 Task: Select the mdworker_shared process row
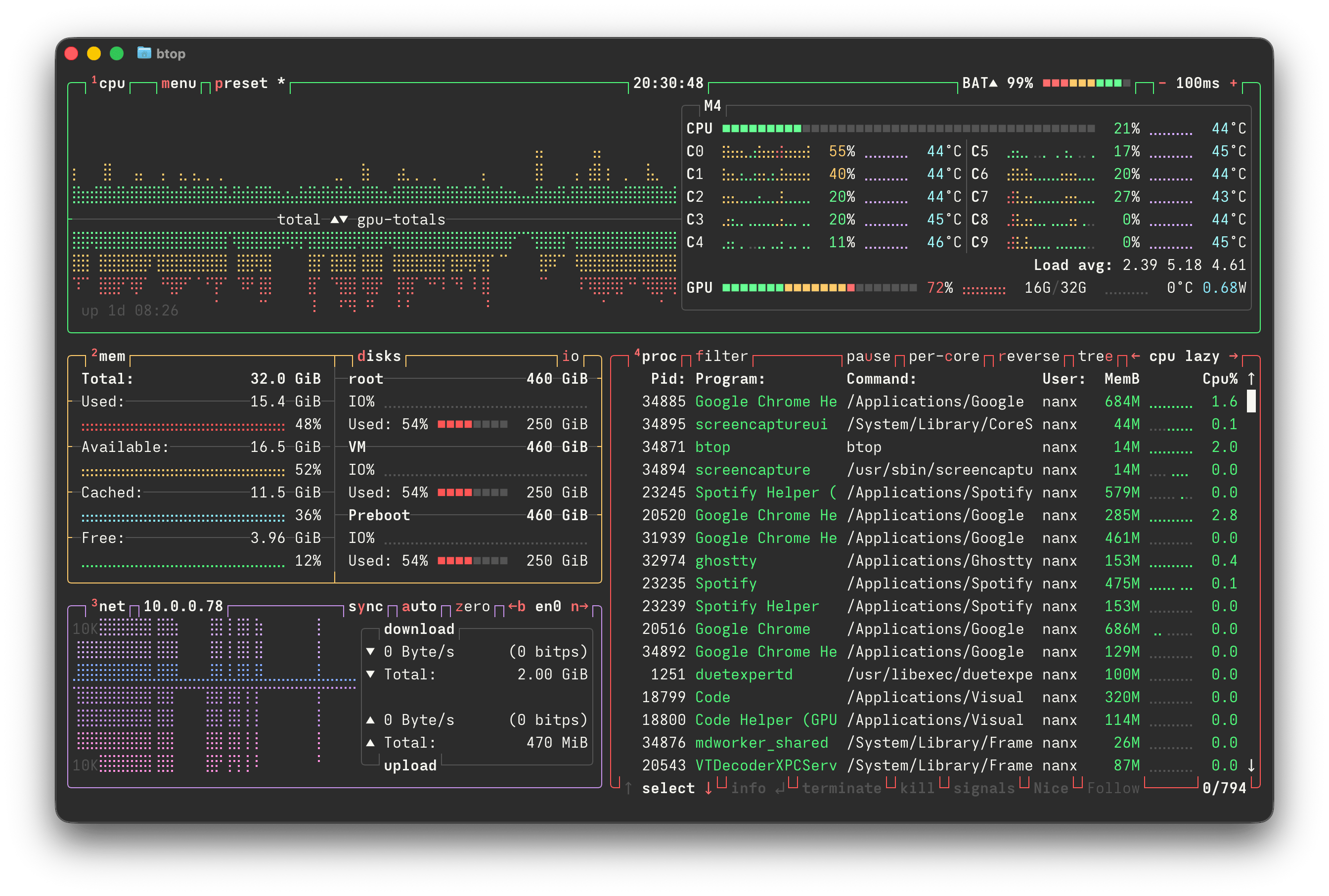pyautogui.click(x=939, y=743)
